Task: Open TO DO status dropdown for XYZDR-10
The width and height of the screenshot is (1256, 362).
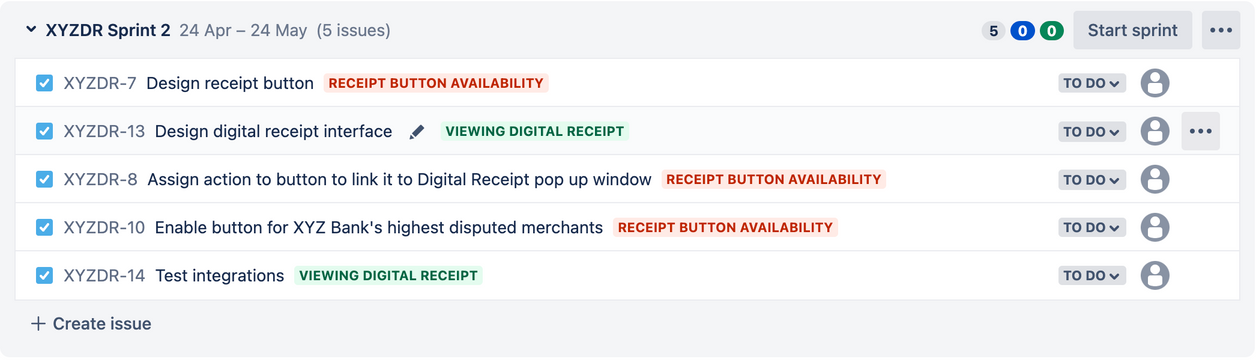Action: coord(1092,227)
